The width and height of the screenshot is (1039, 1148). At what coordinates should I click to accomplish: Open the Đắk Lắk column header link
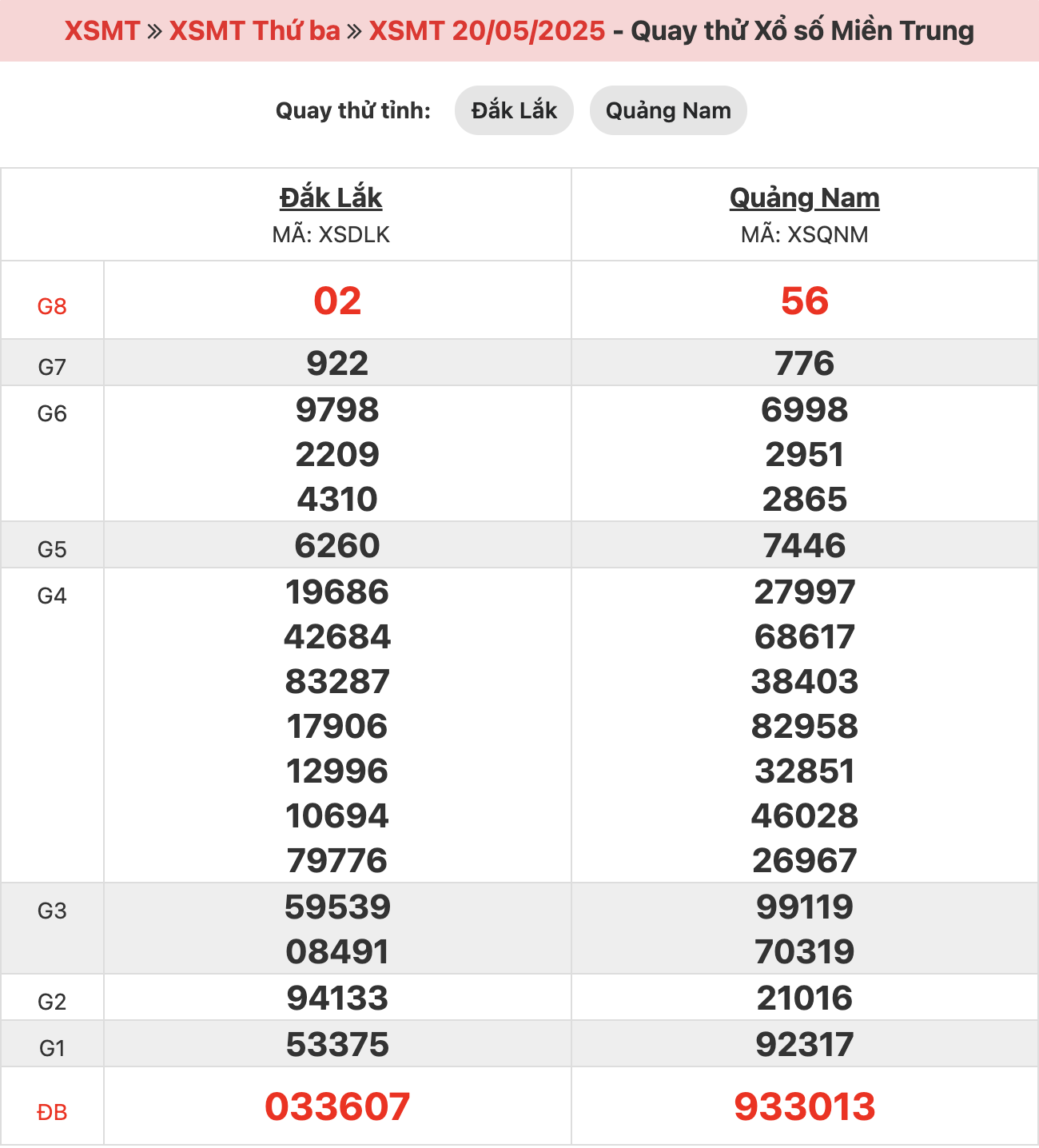click(x=331, y=197)
